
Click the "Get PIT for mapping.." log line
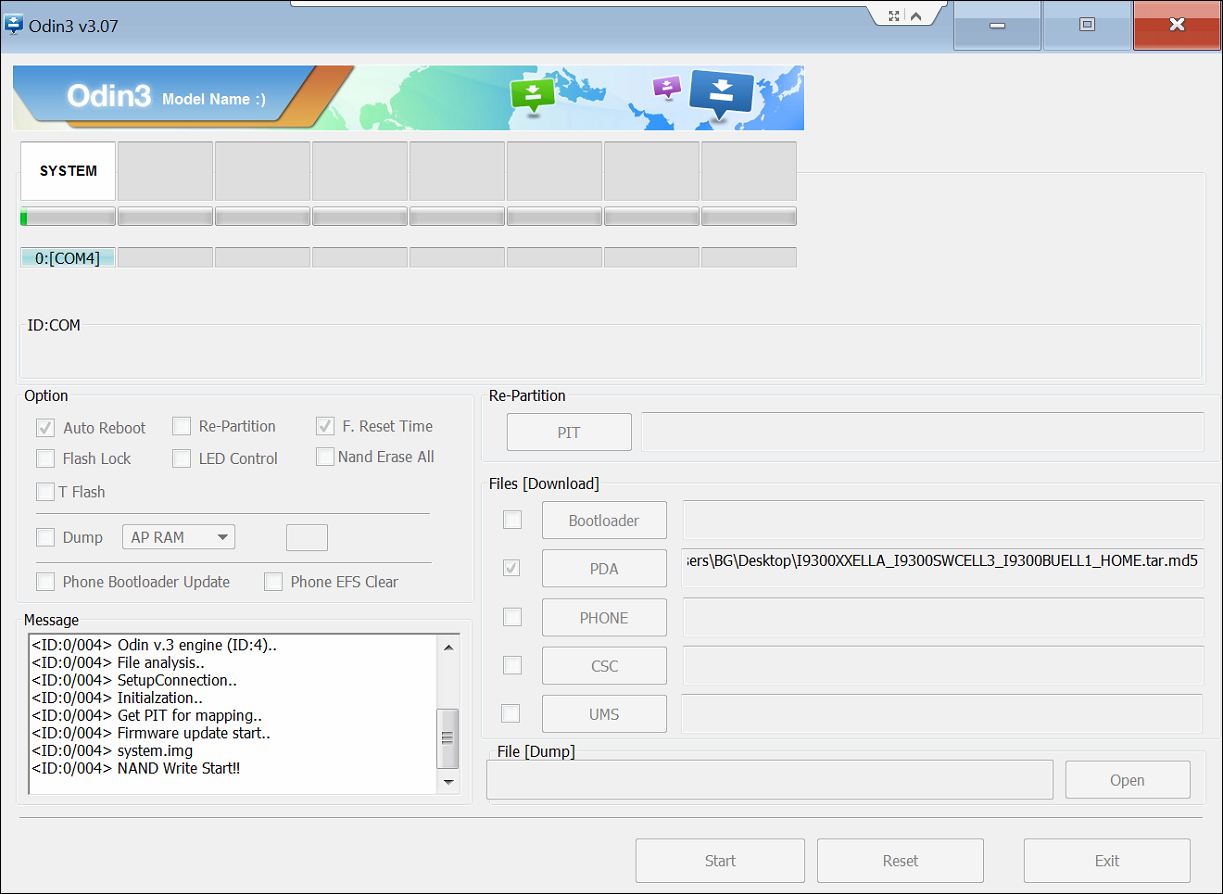[147, 715]
